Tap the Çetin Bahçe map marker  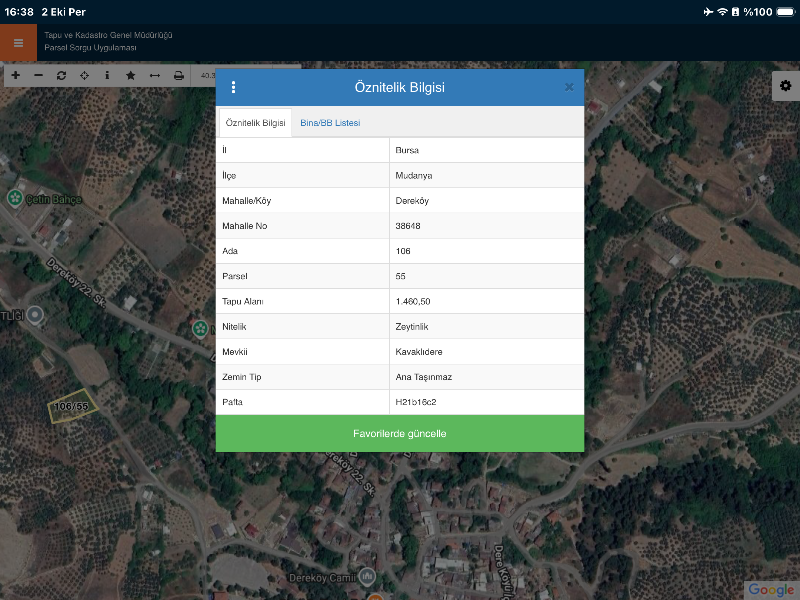coord(15,198)
